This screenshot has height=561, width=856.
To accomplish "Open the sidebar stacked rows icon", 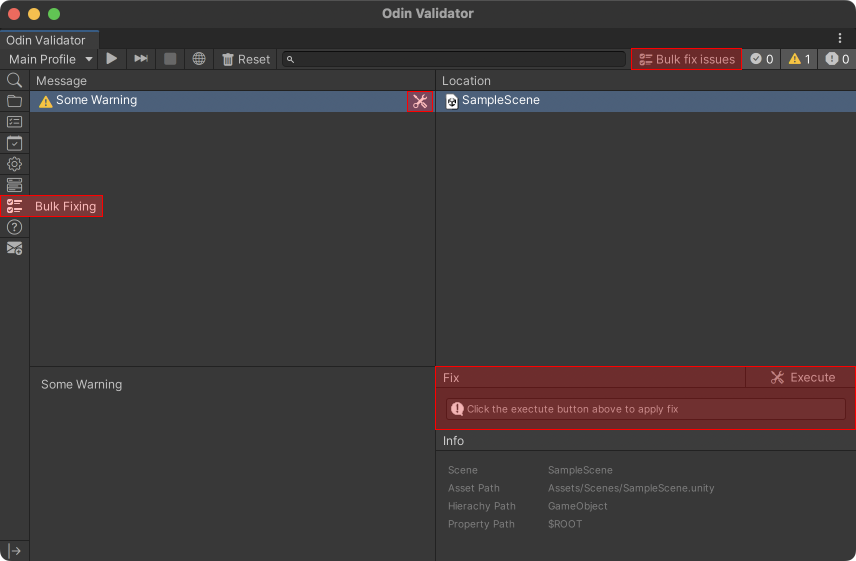I will pos(15,185).
